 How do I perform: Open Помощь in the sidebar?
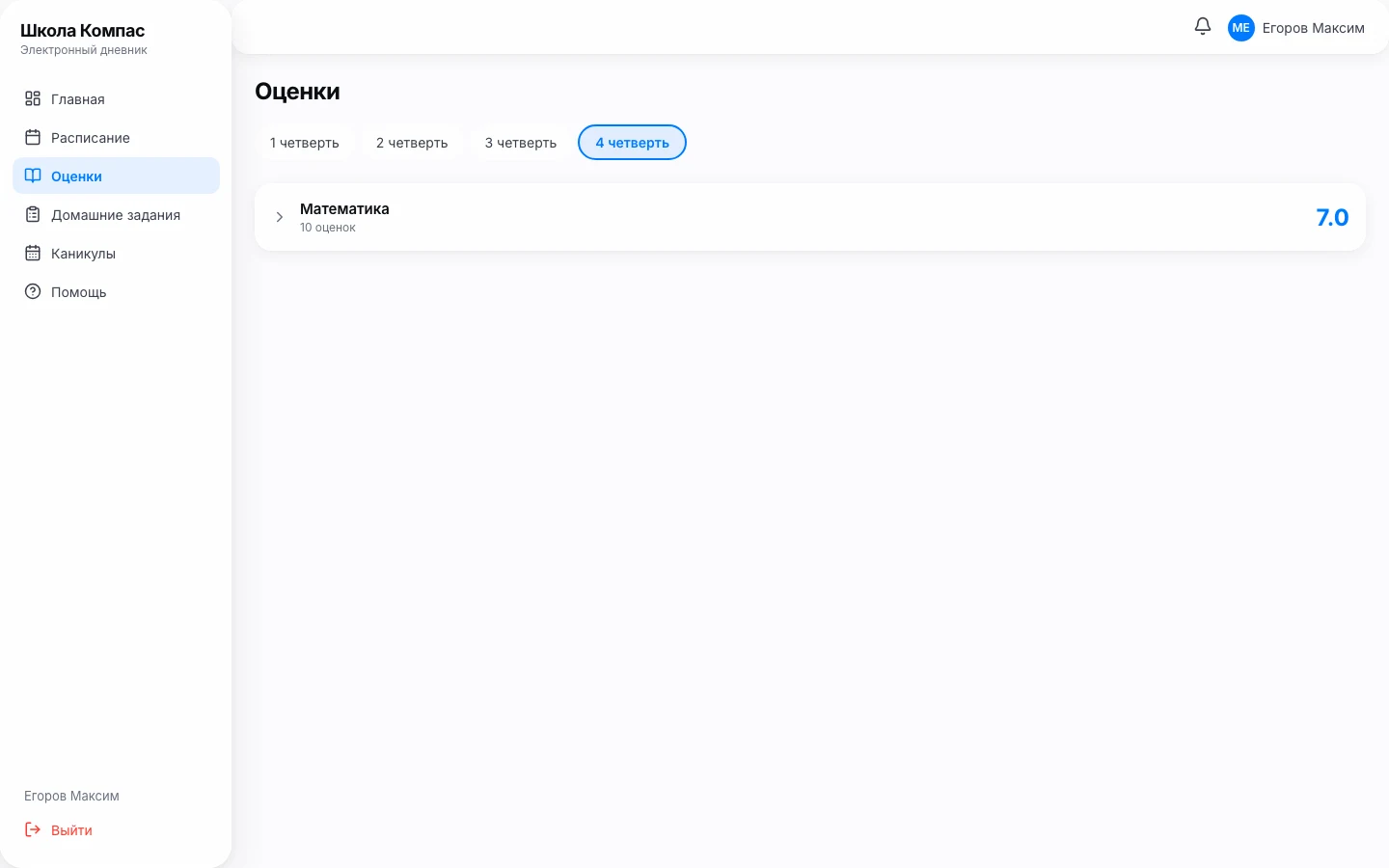116,291
